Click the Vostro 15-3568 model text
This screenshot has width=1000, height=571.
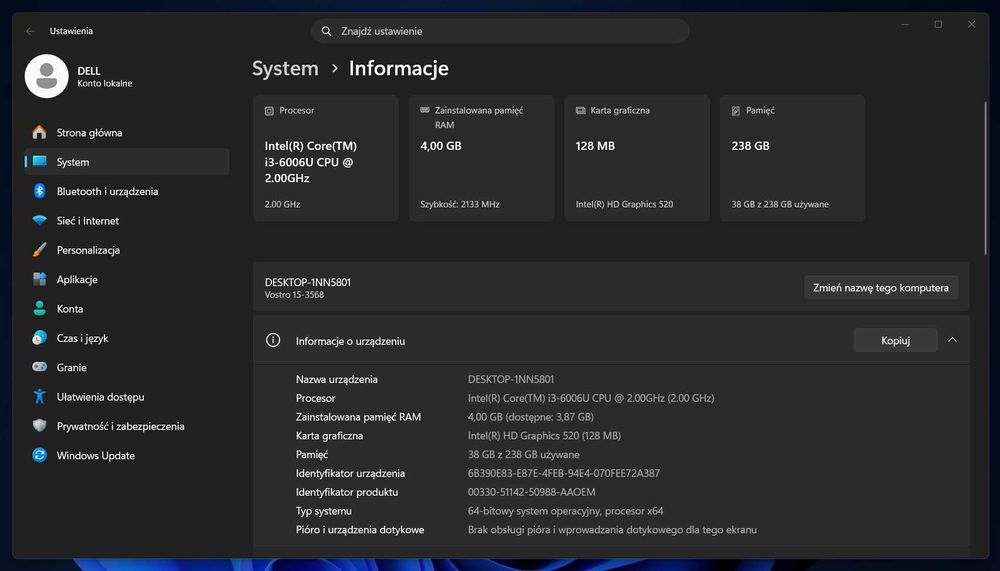(294, 295)
